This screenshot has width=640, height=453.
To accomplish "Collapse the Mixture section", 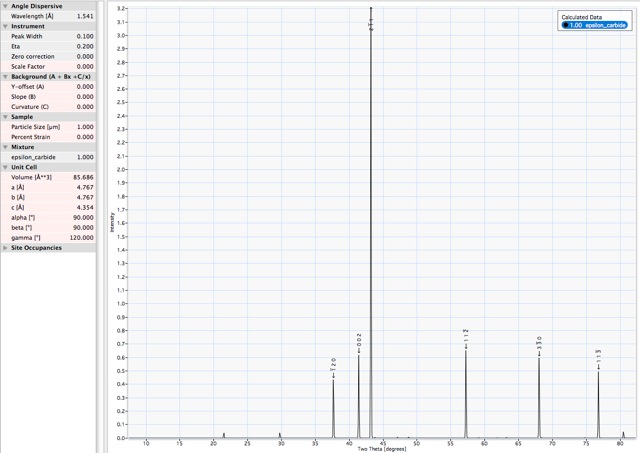I will pos(5,147).
